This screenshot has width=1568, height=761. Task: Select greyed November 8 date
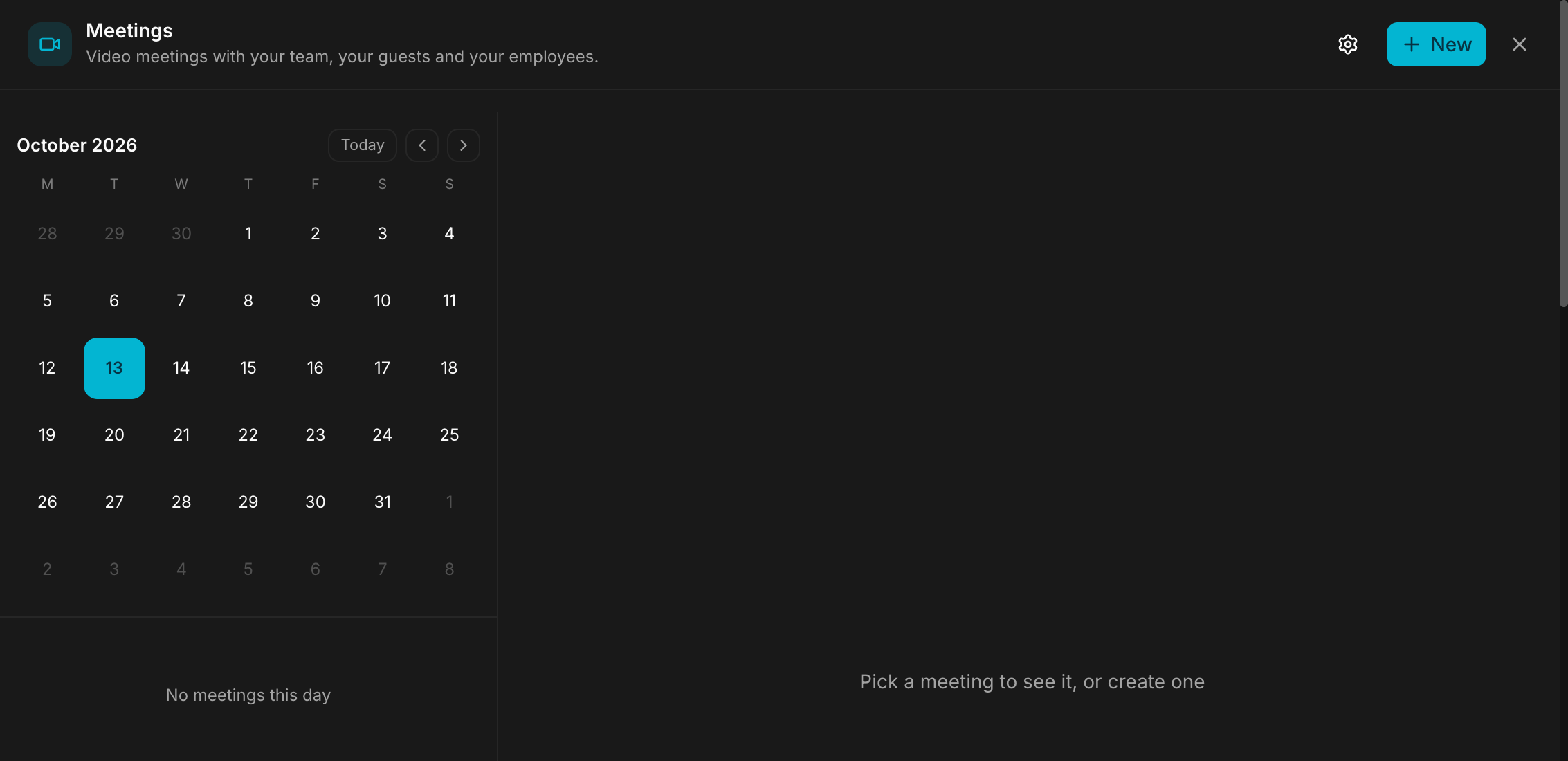coord(450,569)
